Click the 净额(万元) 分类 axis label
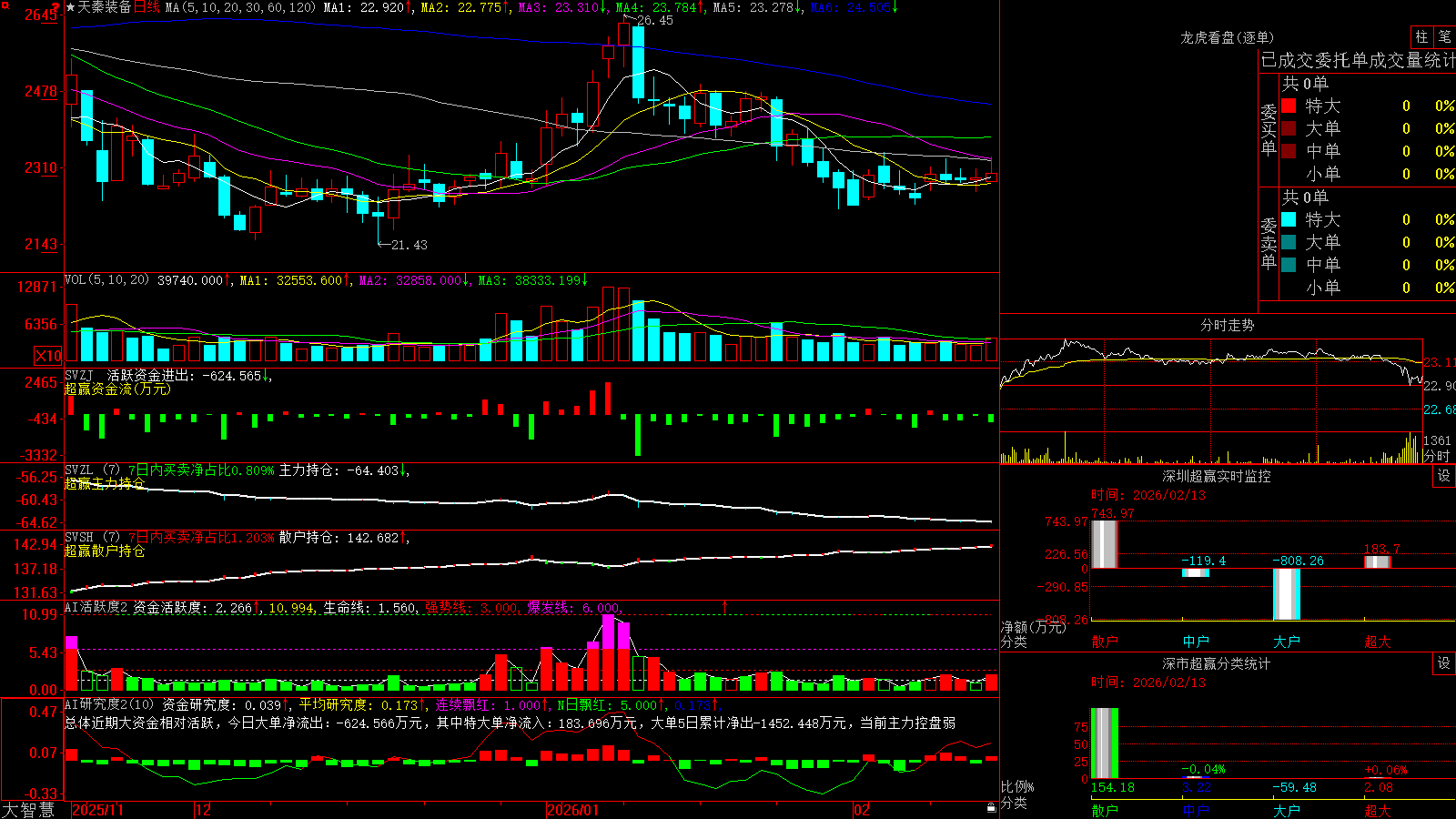The height and width of the screenshot is (819, 1456). coord(1033,634)
